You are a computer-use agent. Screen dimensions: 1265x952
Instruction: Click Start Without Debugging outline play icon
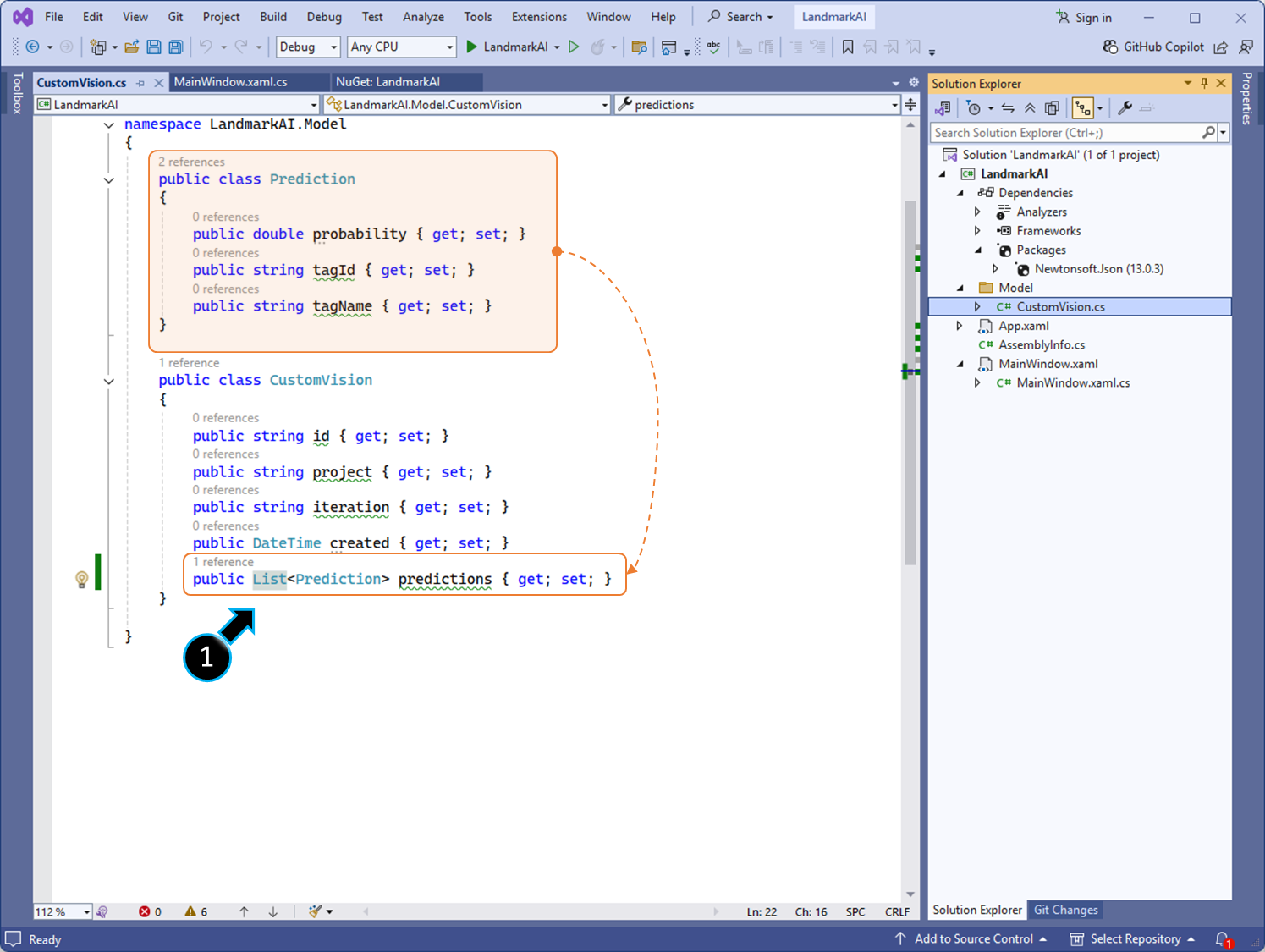[x=574, y=47]
